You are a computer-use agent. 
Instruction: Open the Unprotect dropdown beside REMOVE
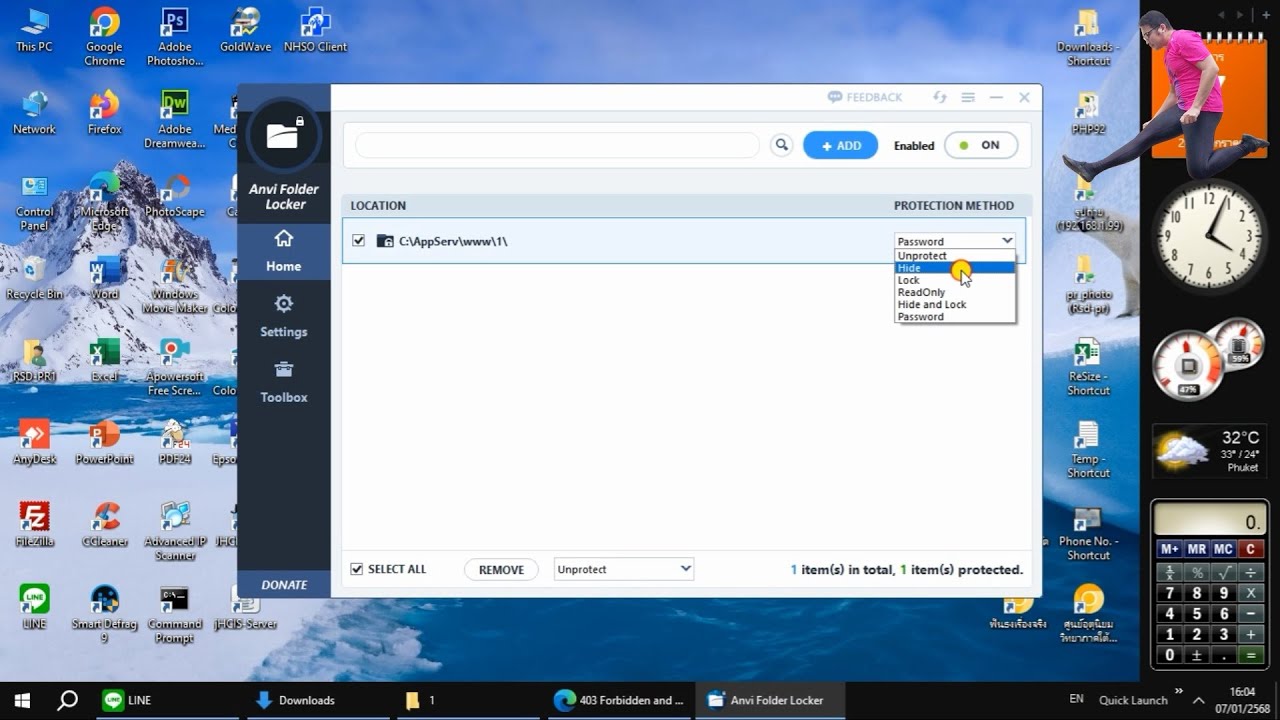pyautogui.click(x=624, y=569)
